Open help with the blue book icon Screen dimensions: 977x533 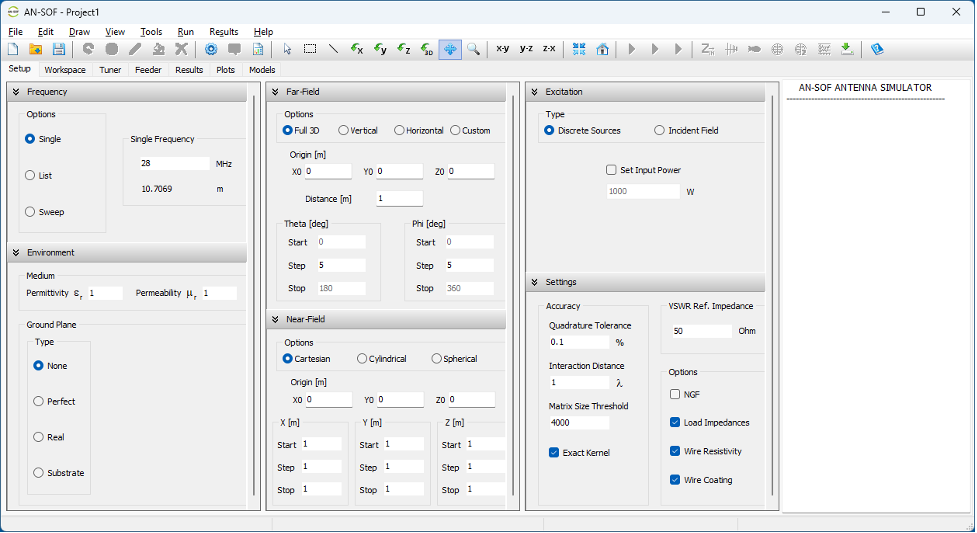(877, 49)
